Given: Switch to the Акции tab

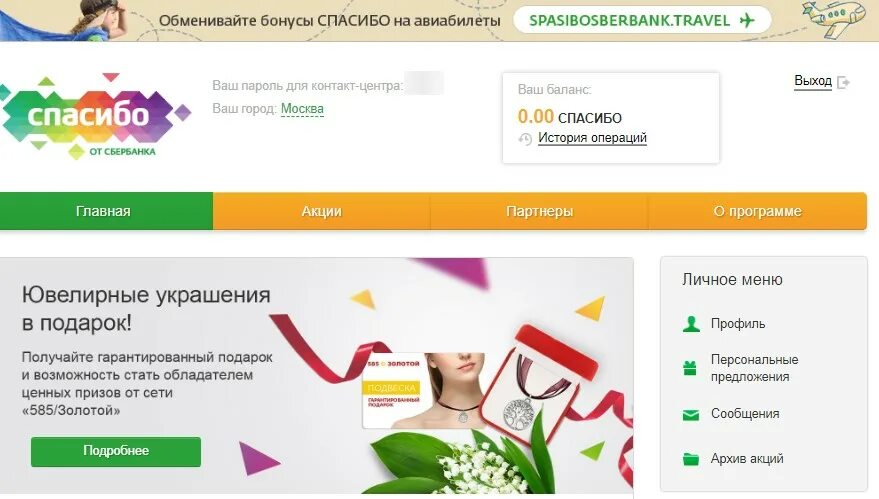Looking at the screenshot, I should (x=321, y=211).
